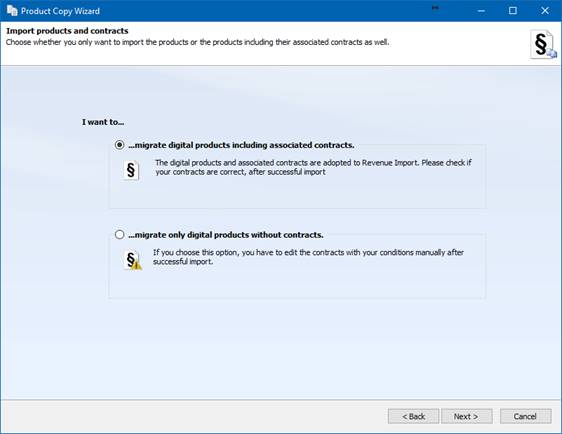The height and width of the screenshot is (434, 562).
Task: Close the wizard with the X button
Action: click(x=545, y=11)
